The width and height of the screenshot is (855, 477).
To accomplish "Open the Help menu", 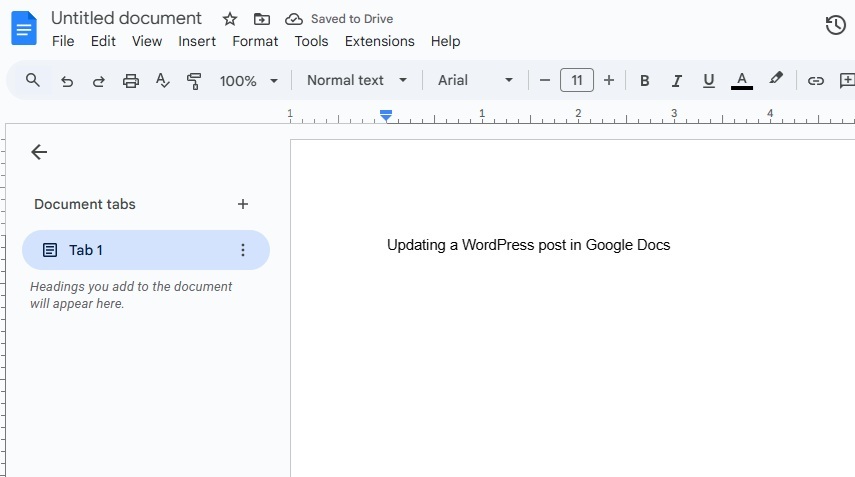I will click(x=445, y=41).
